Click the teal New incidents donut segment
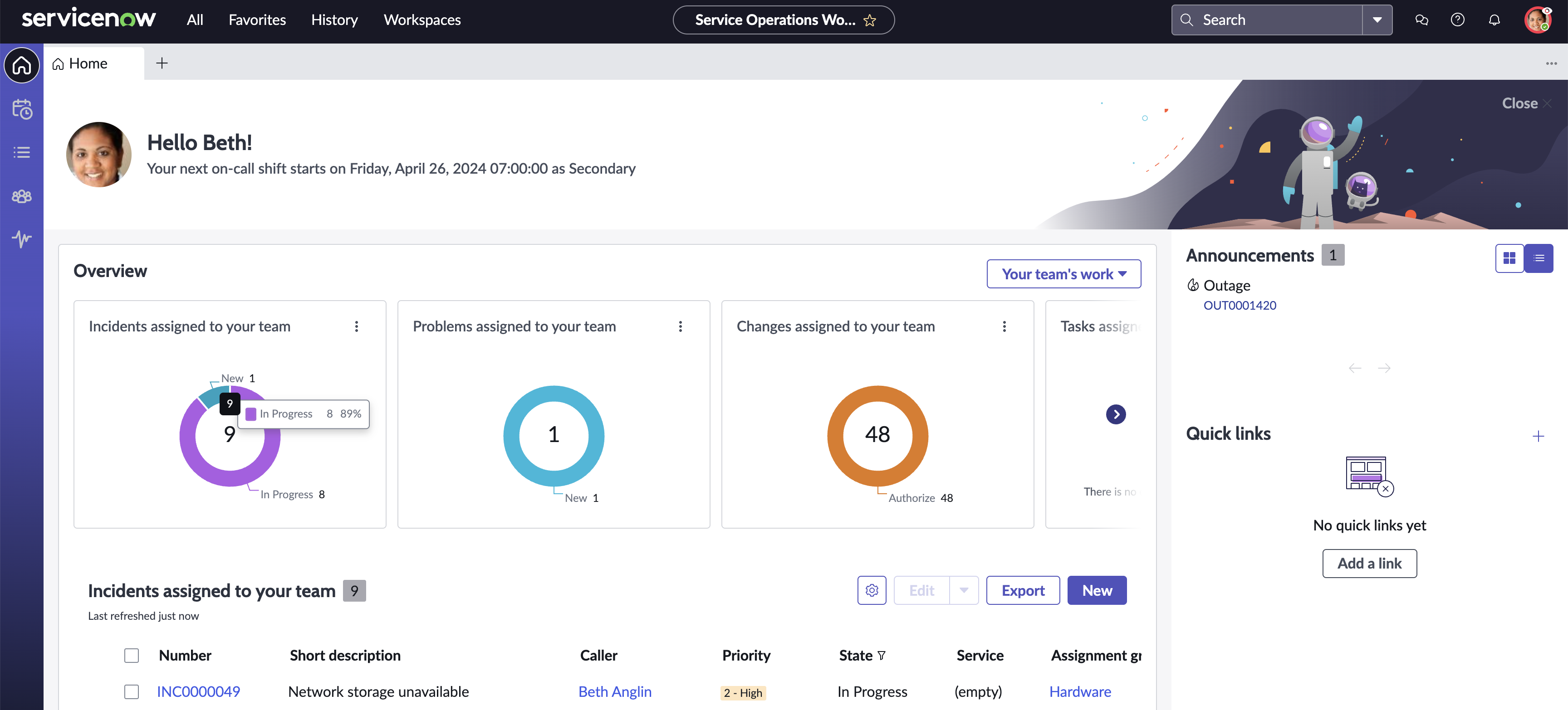 pos(210,399)
